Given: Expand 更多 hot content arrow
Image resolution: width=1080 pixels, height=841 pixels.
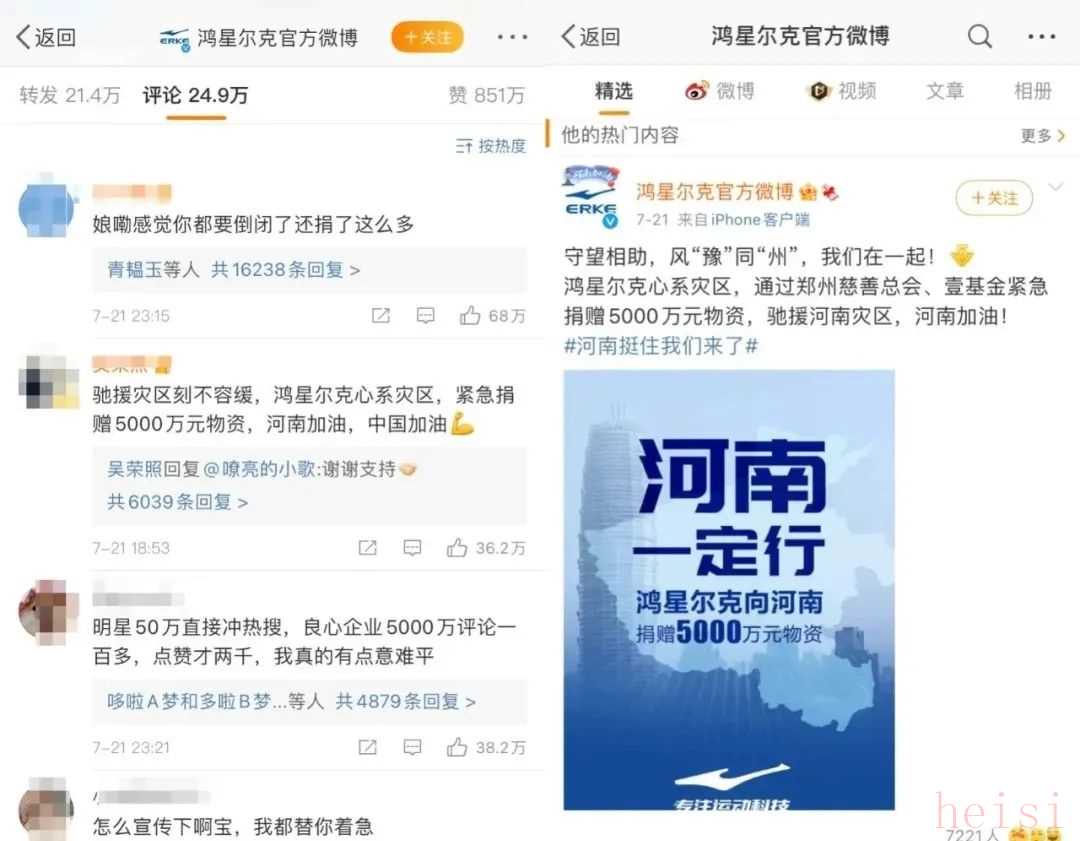Looking at the screenshot, I should point(1043,136).
